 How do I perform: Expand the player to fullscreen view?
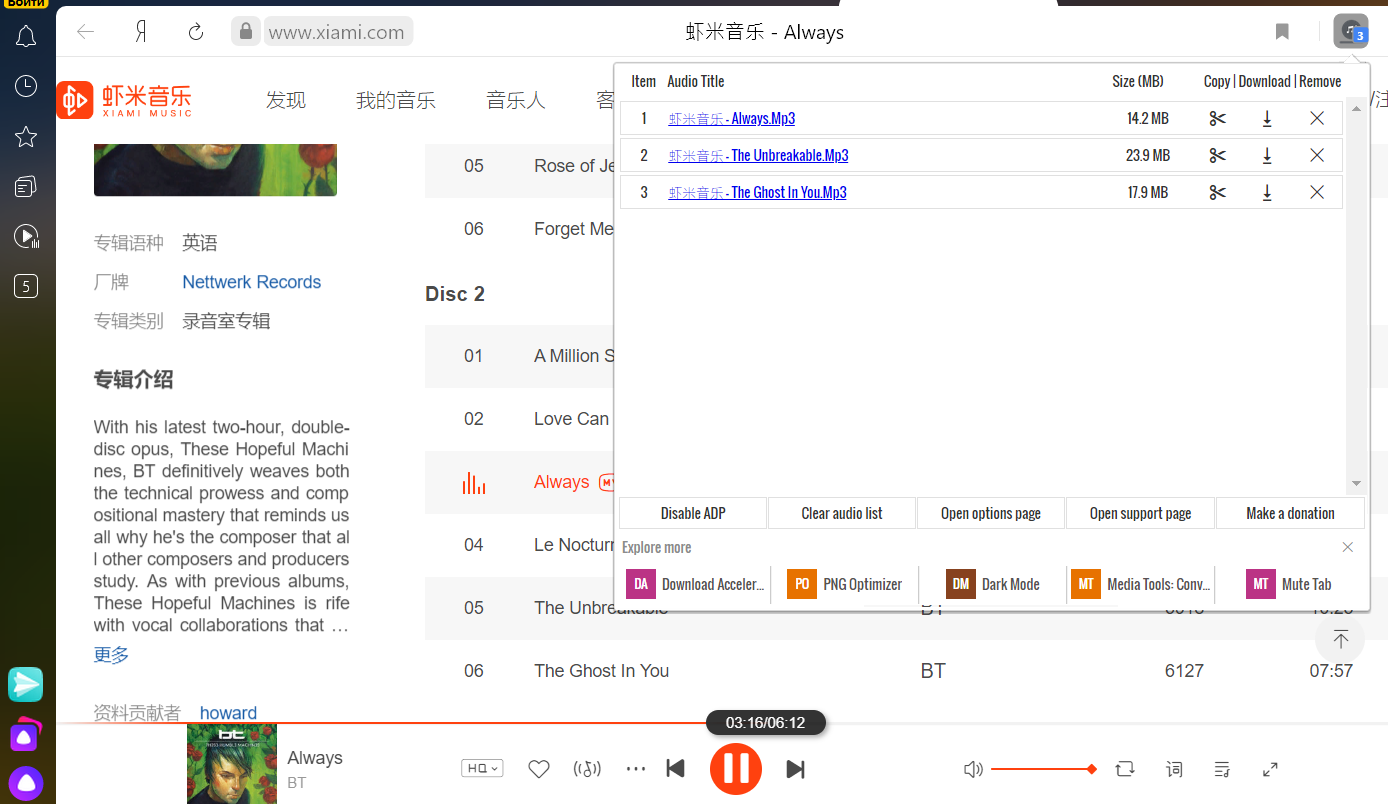click(x=1270, y=769)
